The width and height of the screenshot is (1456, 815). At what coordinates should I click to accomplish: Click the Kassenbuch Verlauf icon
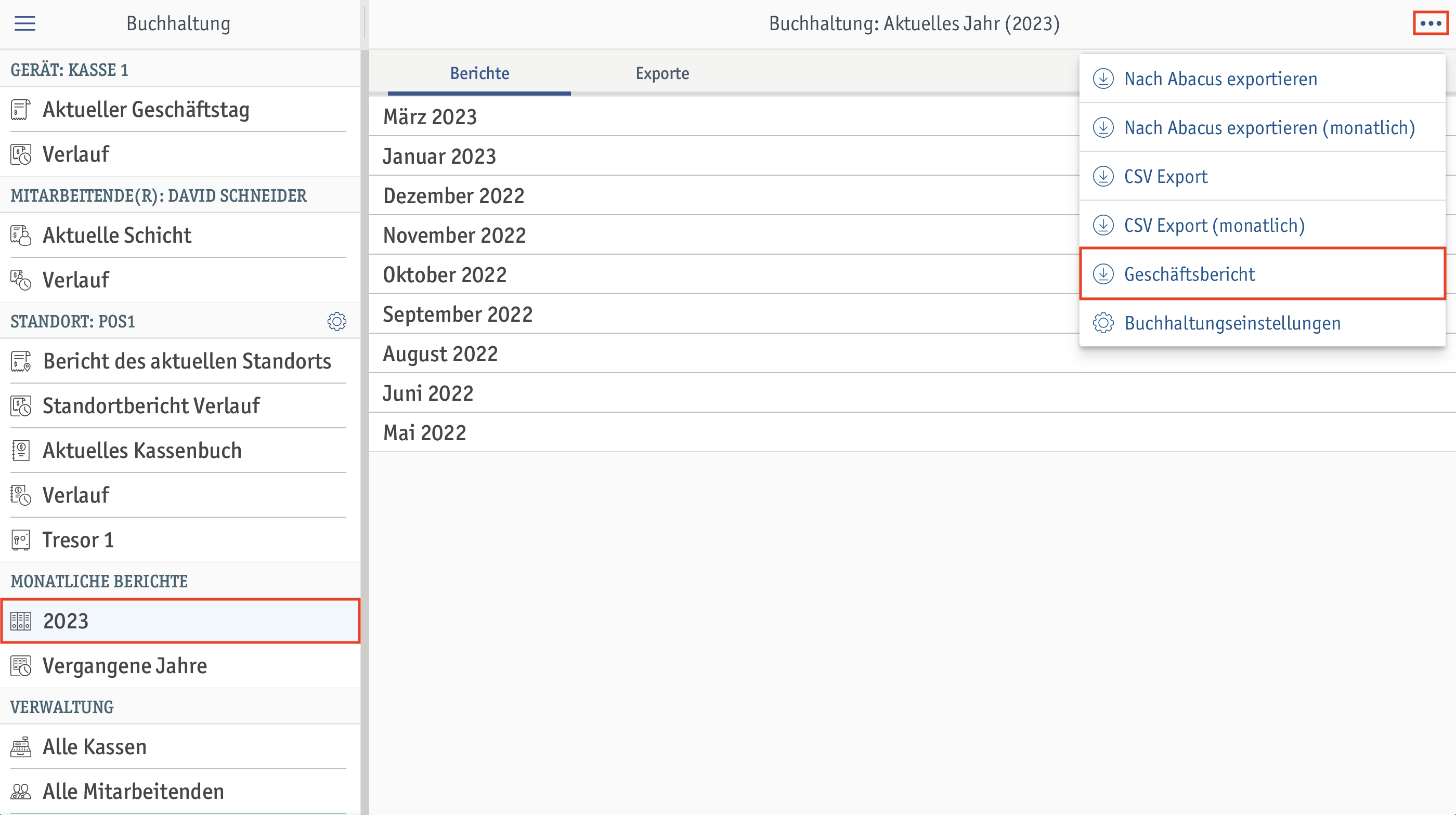[21, 495]
